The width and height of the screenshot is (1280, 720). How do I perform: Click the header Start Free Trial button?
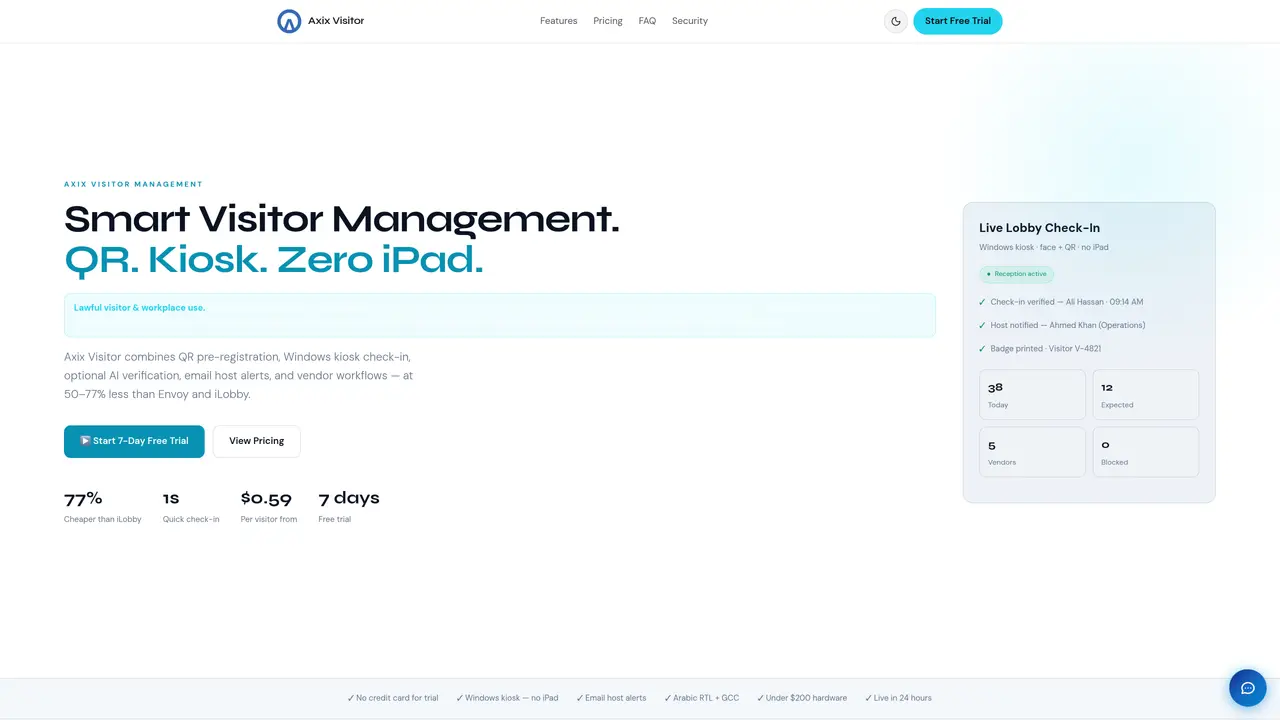point(958,21)
